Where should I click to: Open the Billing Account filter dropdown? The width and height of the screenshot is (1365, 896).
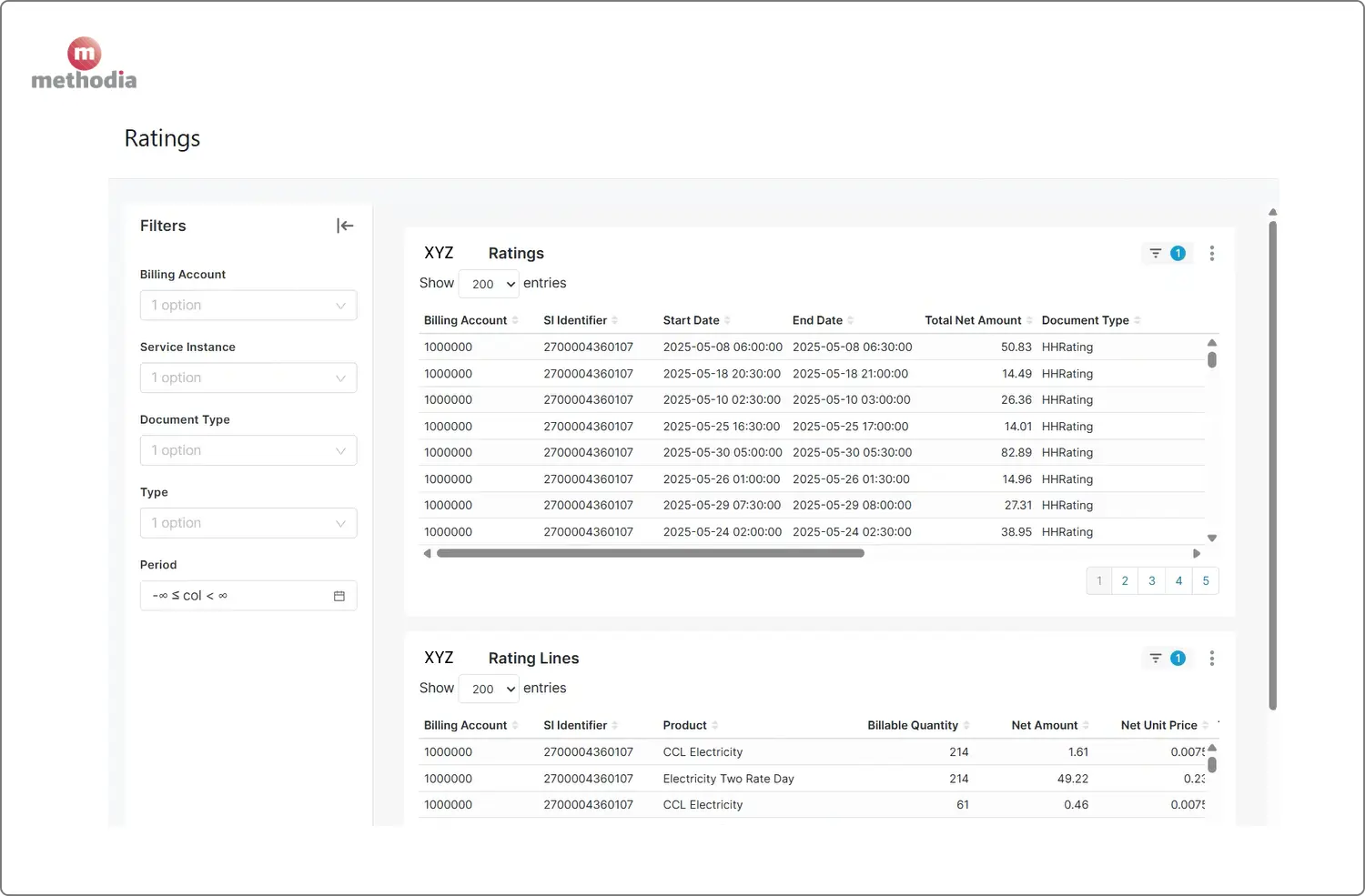tap(248, 305)
